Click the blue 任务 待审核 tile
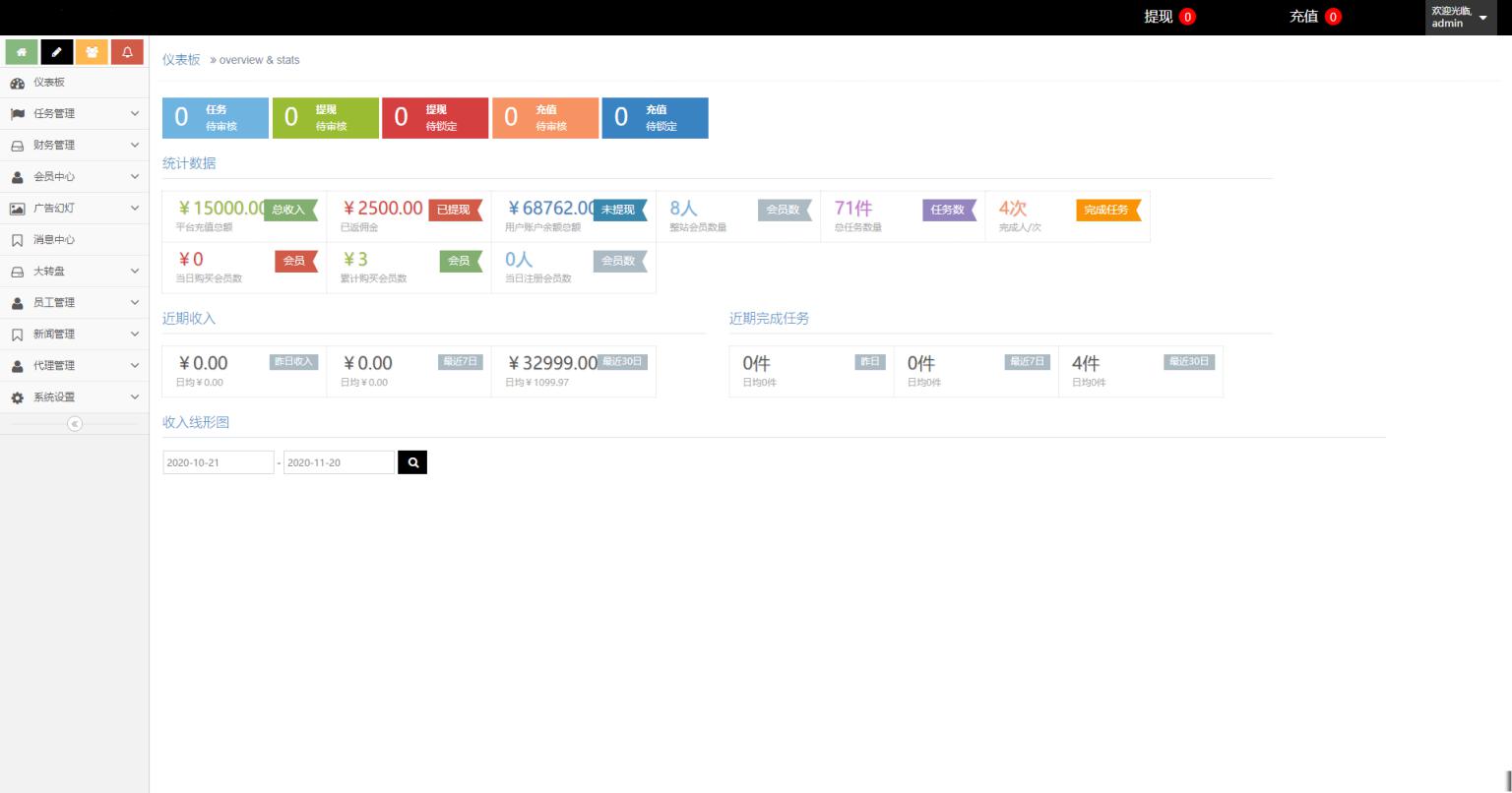Viewport: 1512px width, 793px height. pos(216,118)
